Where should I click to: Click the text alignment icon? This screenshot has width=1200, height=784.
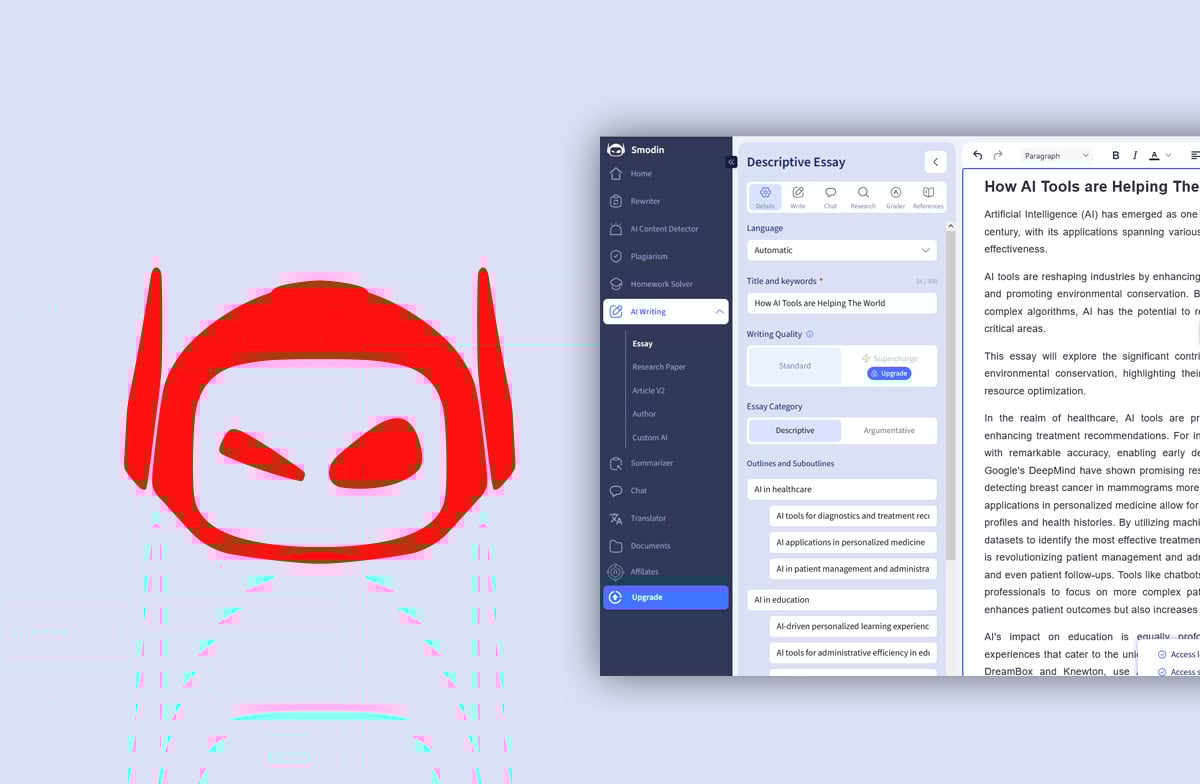(1195, 156)
